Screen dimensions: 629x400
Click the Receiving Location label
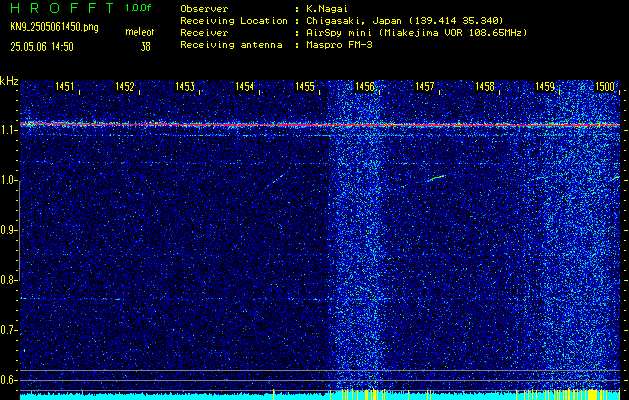tap(234, 20)
